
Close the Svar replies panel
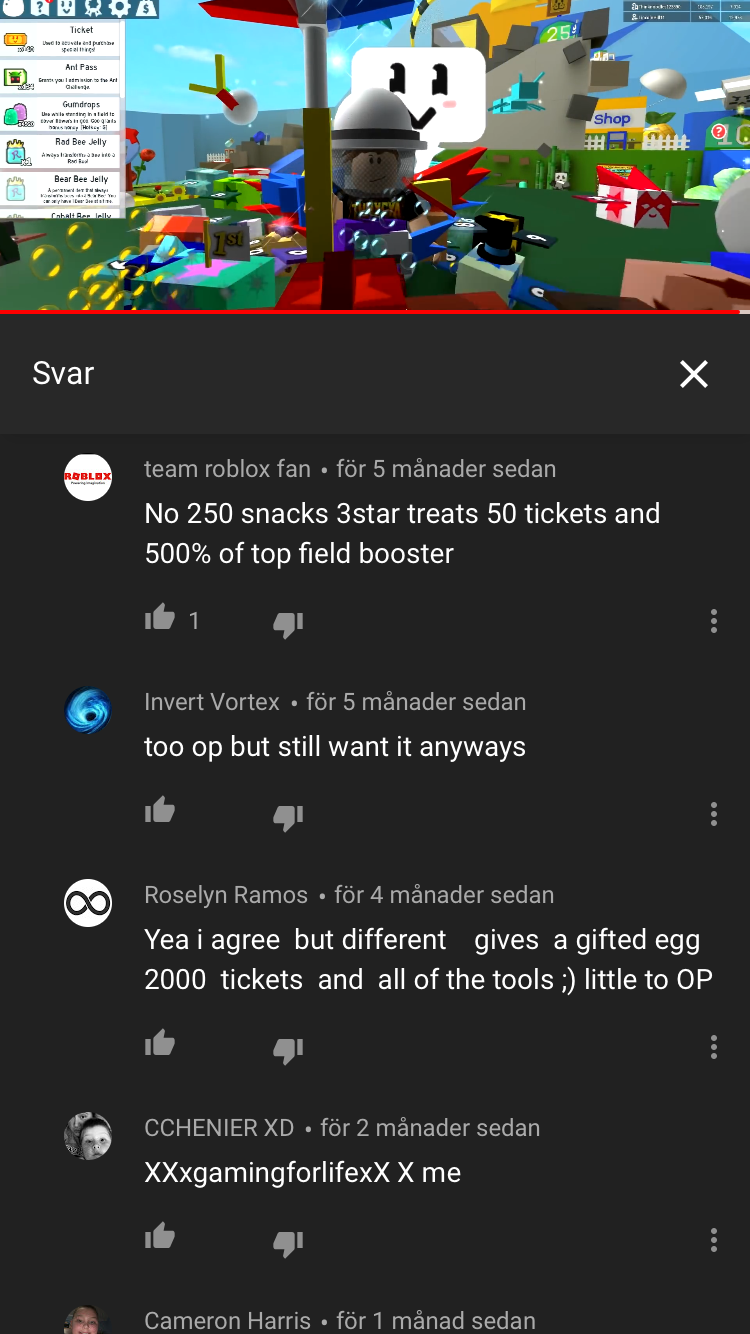tap(693, 374)
